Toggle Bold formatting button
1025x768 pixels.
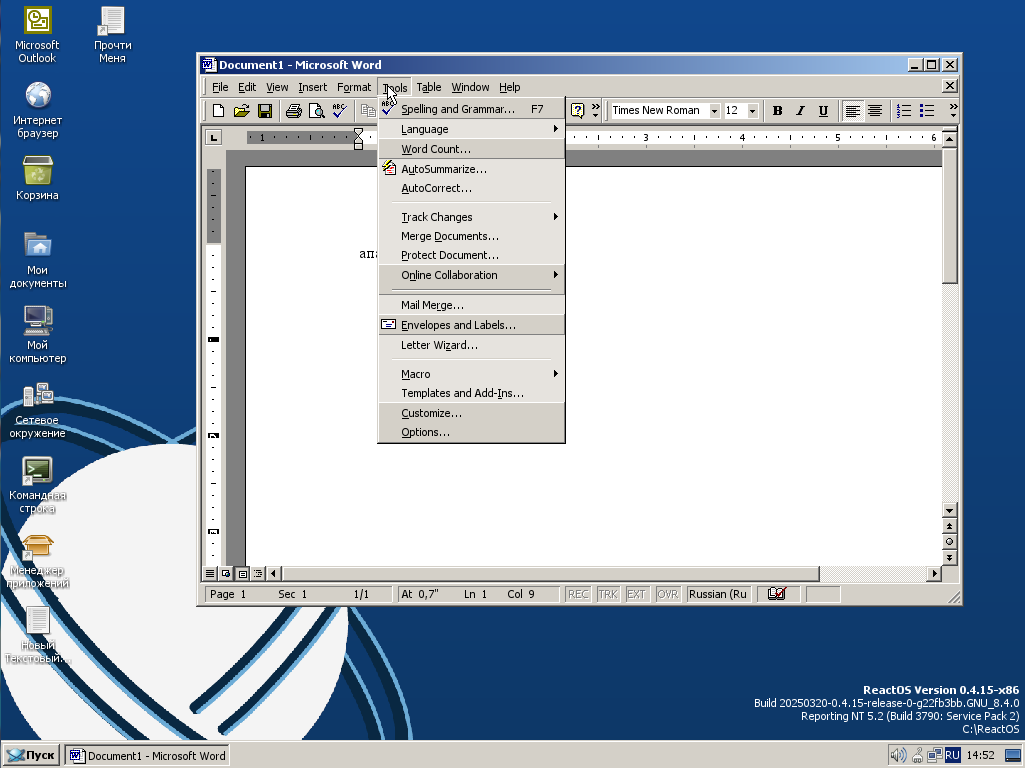(x=777, y=111)
